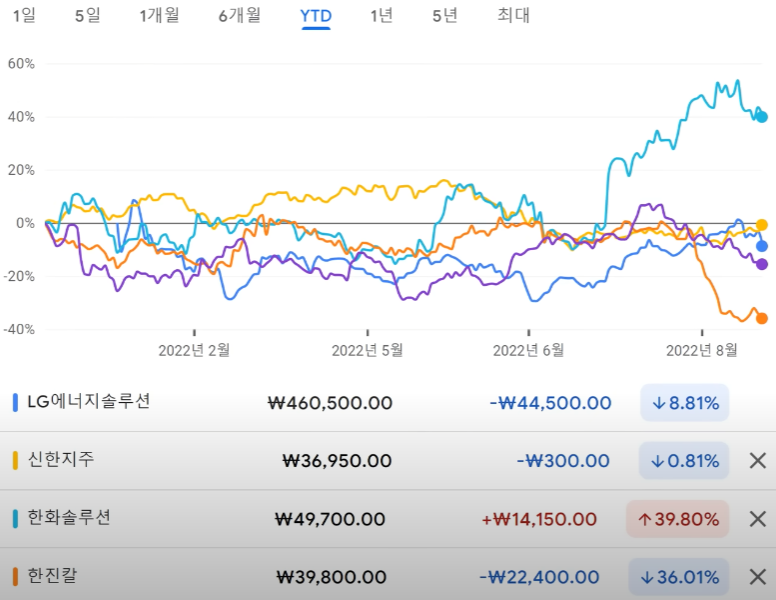This screenshot has height=600, width=776.
Task: Click the yellow endpoint dot at 0%
Action: click(762, 224)
